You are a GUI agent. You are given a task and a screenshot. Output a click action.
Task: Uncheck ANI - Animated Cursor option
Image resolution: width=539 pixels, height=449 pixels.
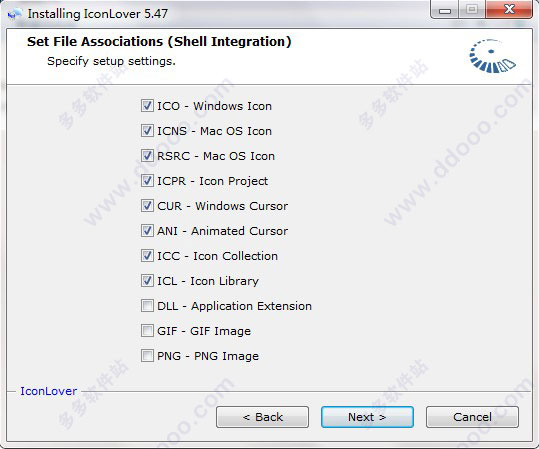[147, 231]
